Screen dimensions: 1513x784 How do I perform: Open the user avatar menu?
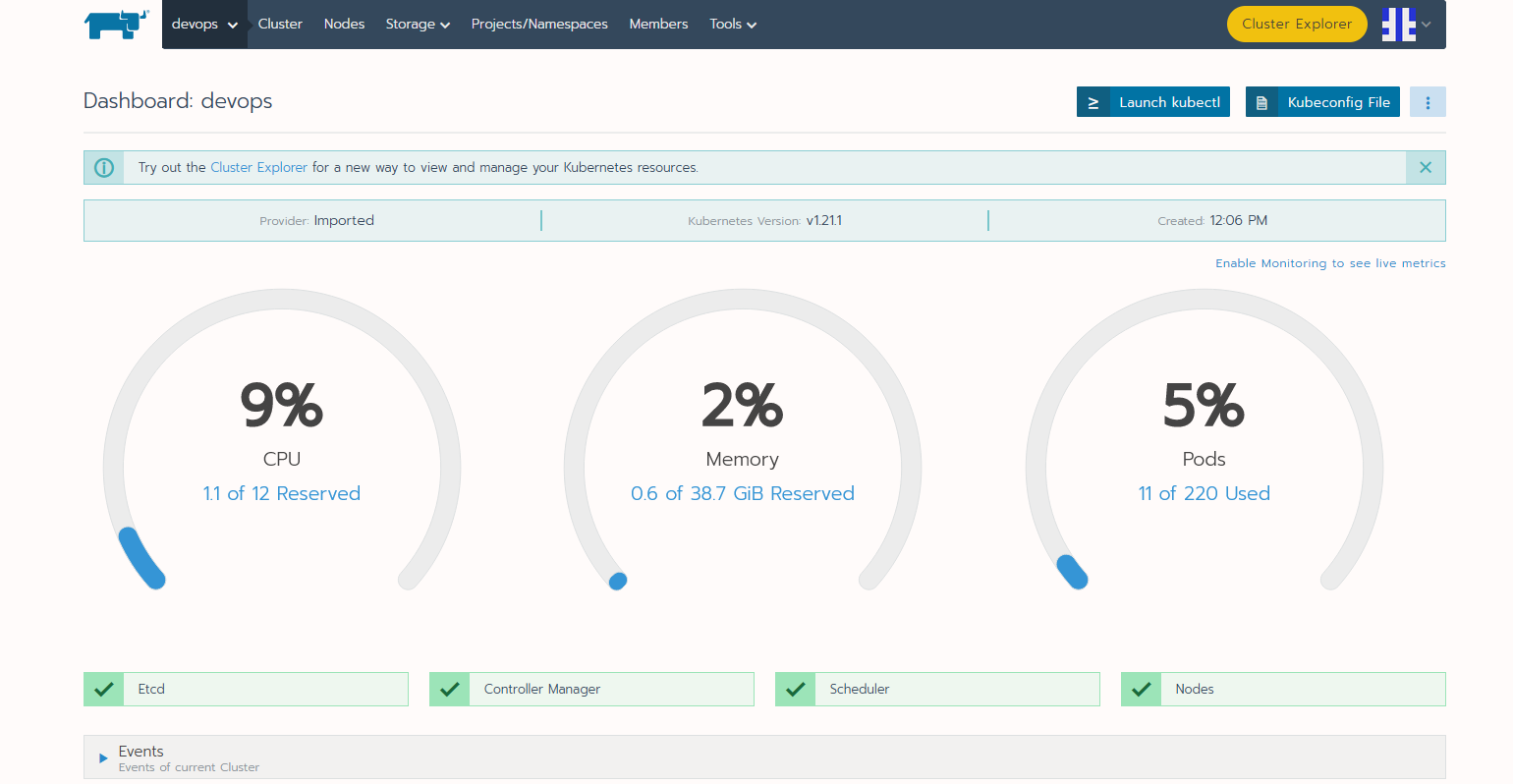pos(1398,25)
